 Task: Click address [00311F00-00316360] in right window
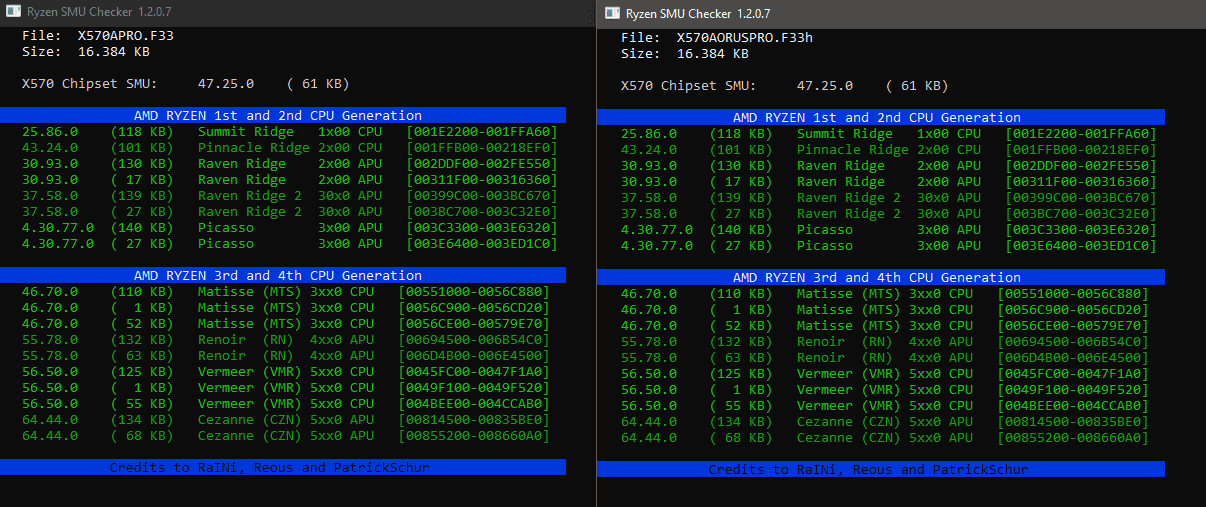[1081, 182]
